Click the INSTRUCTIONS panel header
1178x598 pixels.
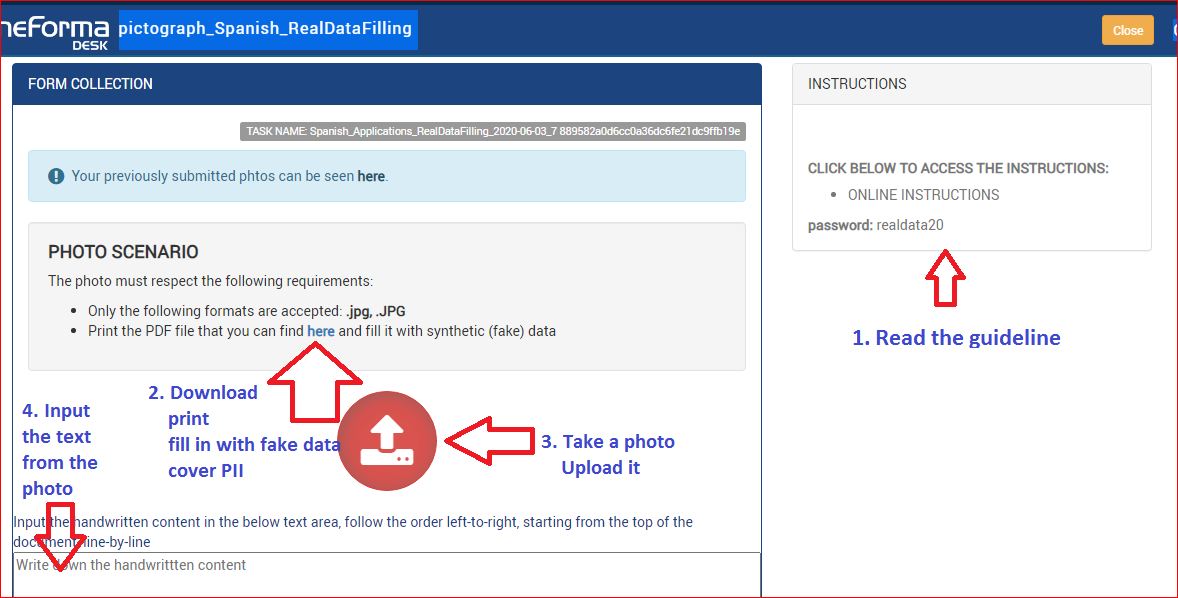click(971, 84)
